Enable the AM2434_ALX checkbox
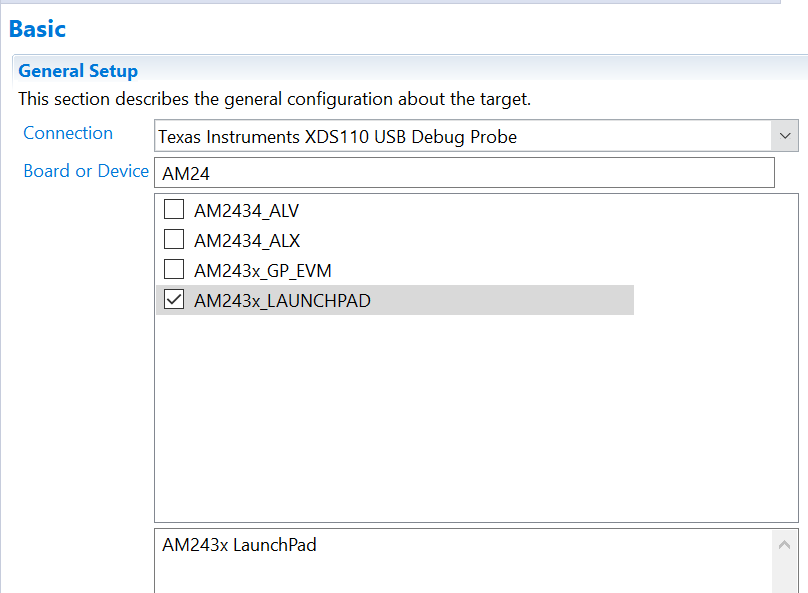Viewport: 808px width, 593px height. point(174,240)
